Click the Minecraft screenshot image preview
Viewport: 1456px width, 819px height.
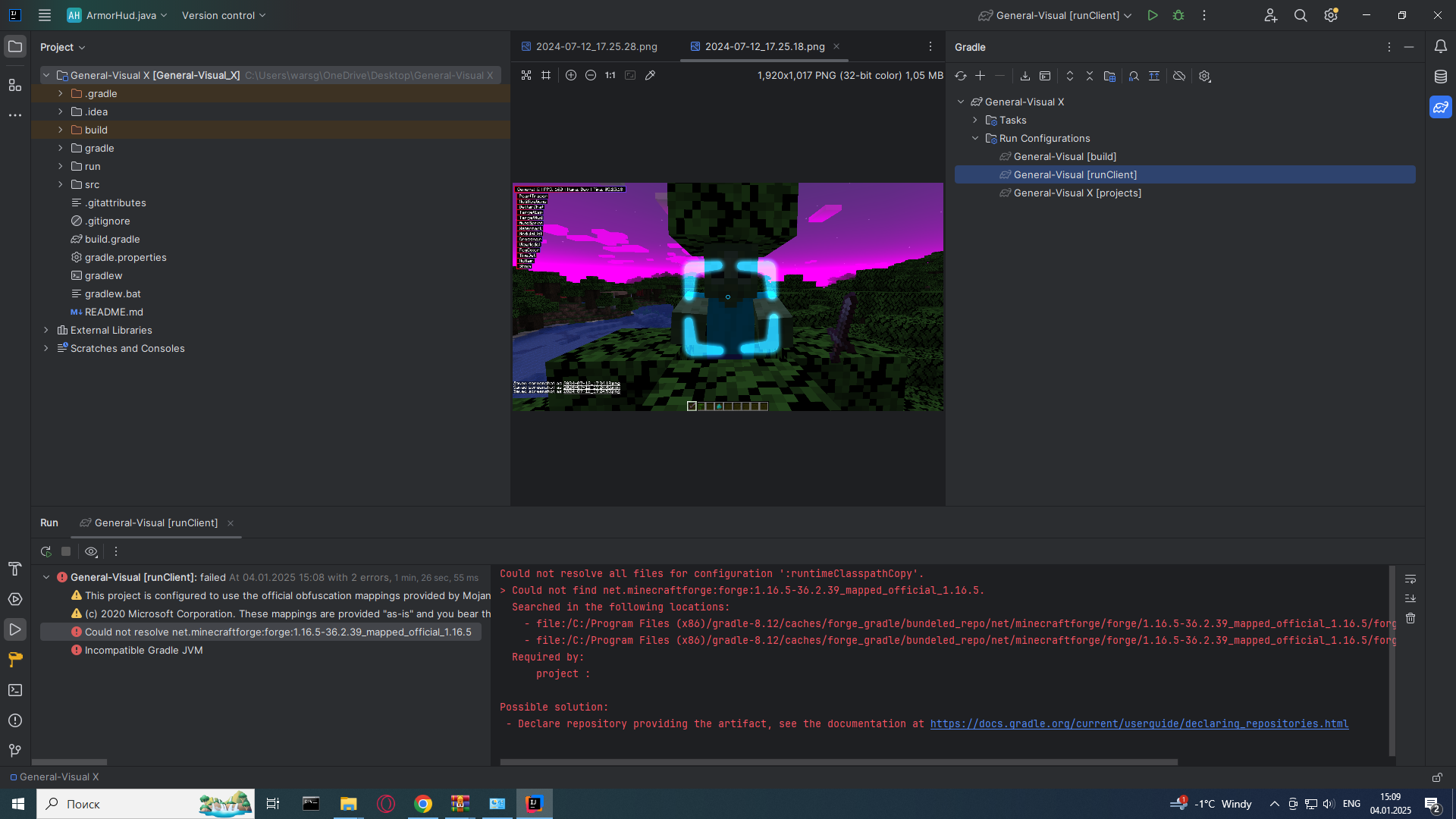click(728, 297)
